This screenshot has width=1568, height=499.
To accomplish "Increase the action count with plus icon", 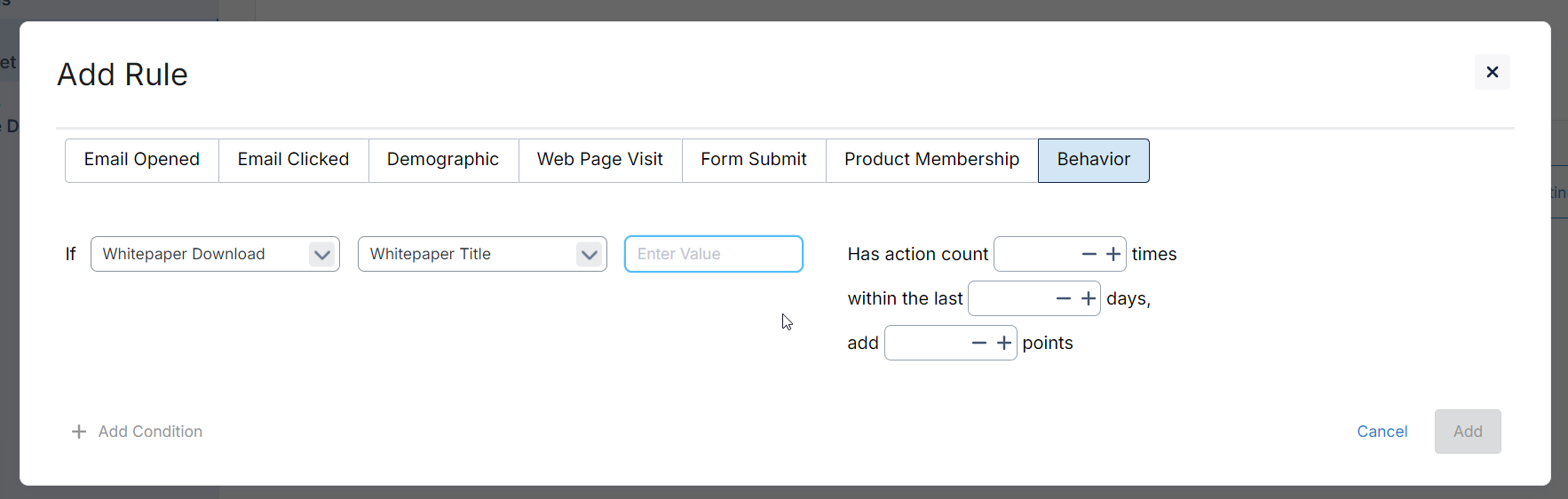I will pyautogui.click(x=1113, y=254).
